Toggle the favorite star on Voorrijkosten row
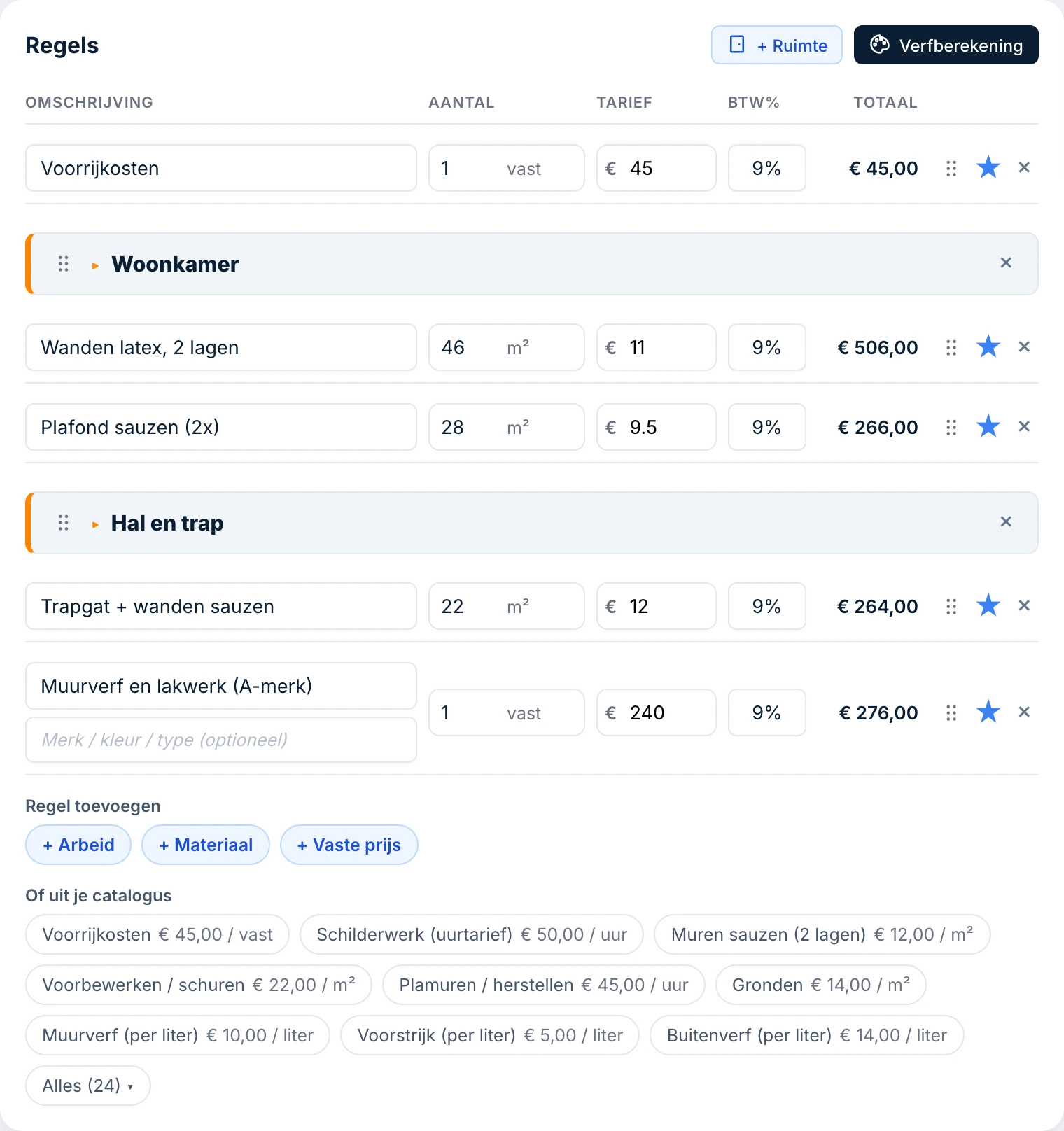Viewport: 1064px width, 1131px height. coord(988,168)
